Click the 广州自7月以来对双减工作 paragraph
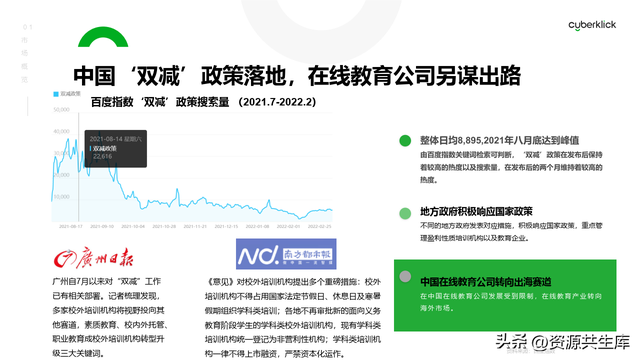 pos(110,318)
